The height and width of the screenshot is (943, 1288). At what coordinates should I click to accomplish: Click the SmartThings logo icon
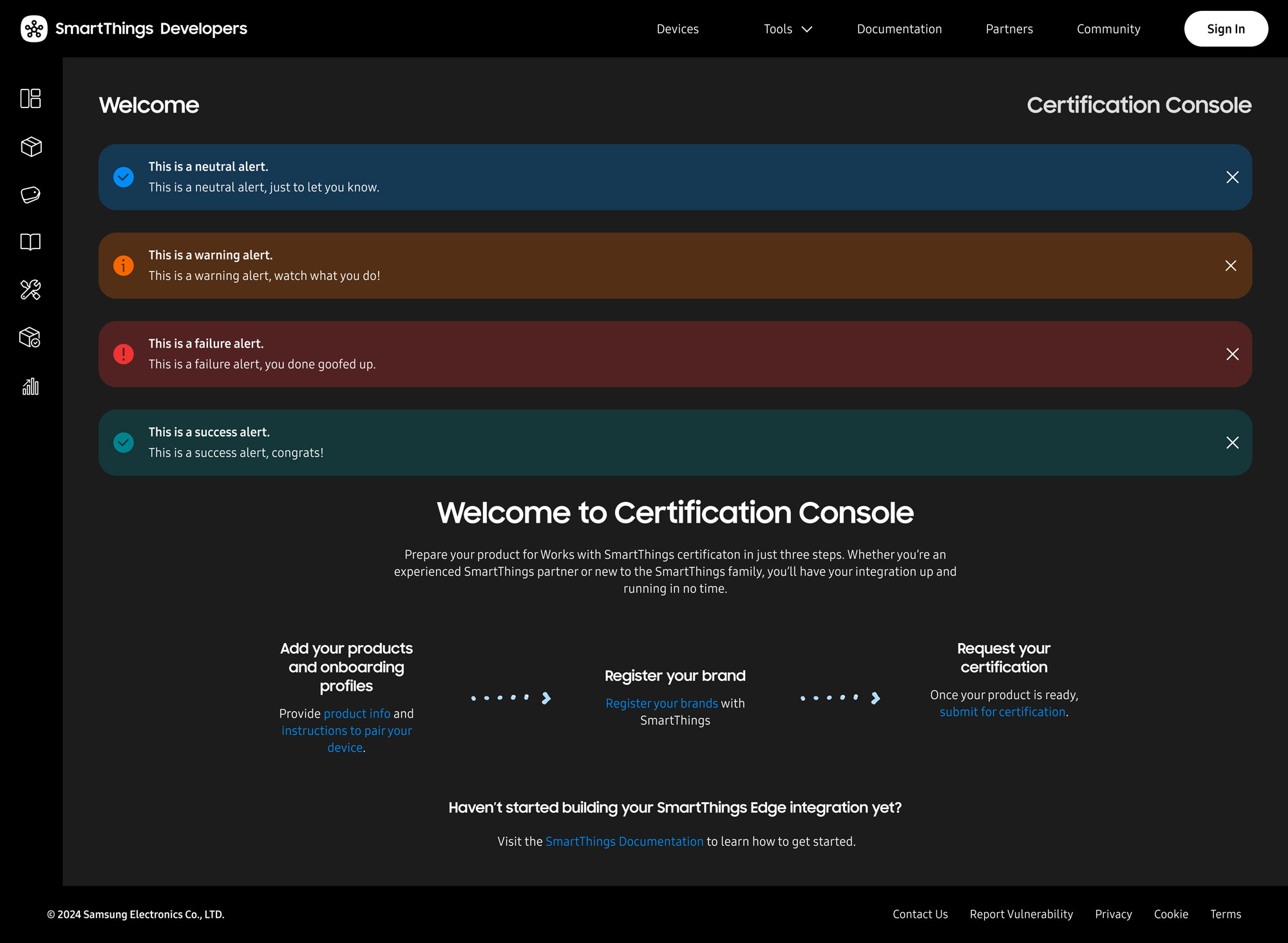(34, 29)
